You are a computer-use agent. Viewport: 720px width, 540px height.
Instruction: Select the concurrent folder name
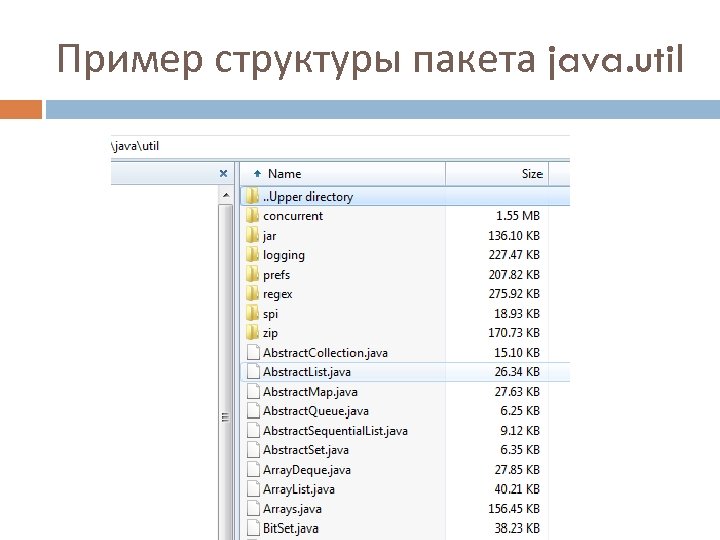pos(293,216)
